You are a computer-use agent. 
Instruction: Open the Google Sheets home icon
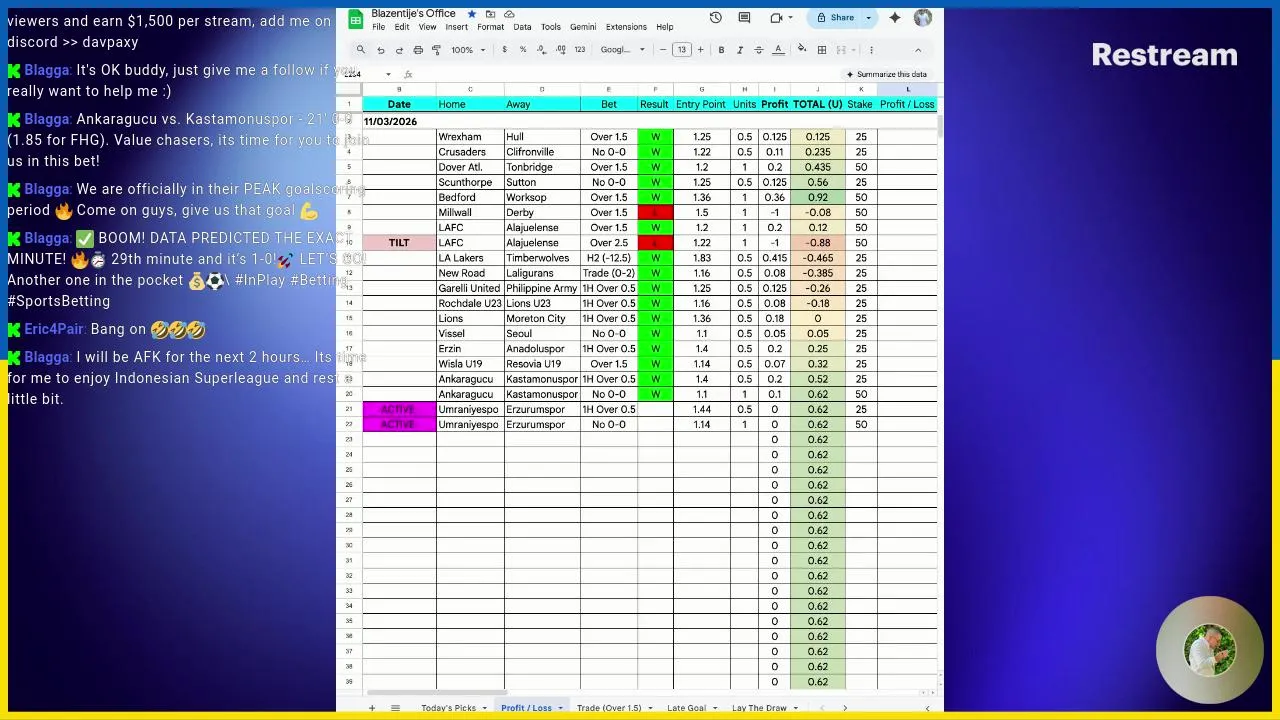click(355, 19)
